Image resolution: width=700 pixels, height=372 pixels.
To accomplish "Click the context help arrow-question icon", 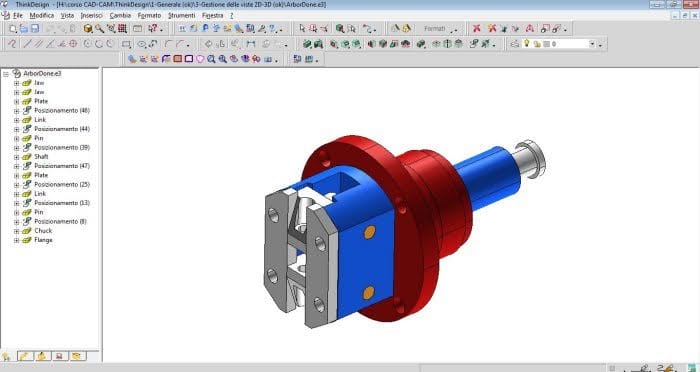I will point(153,29).
